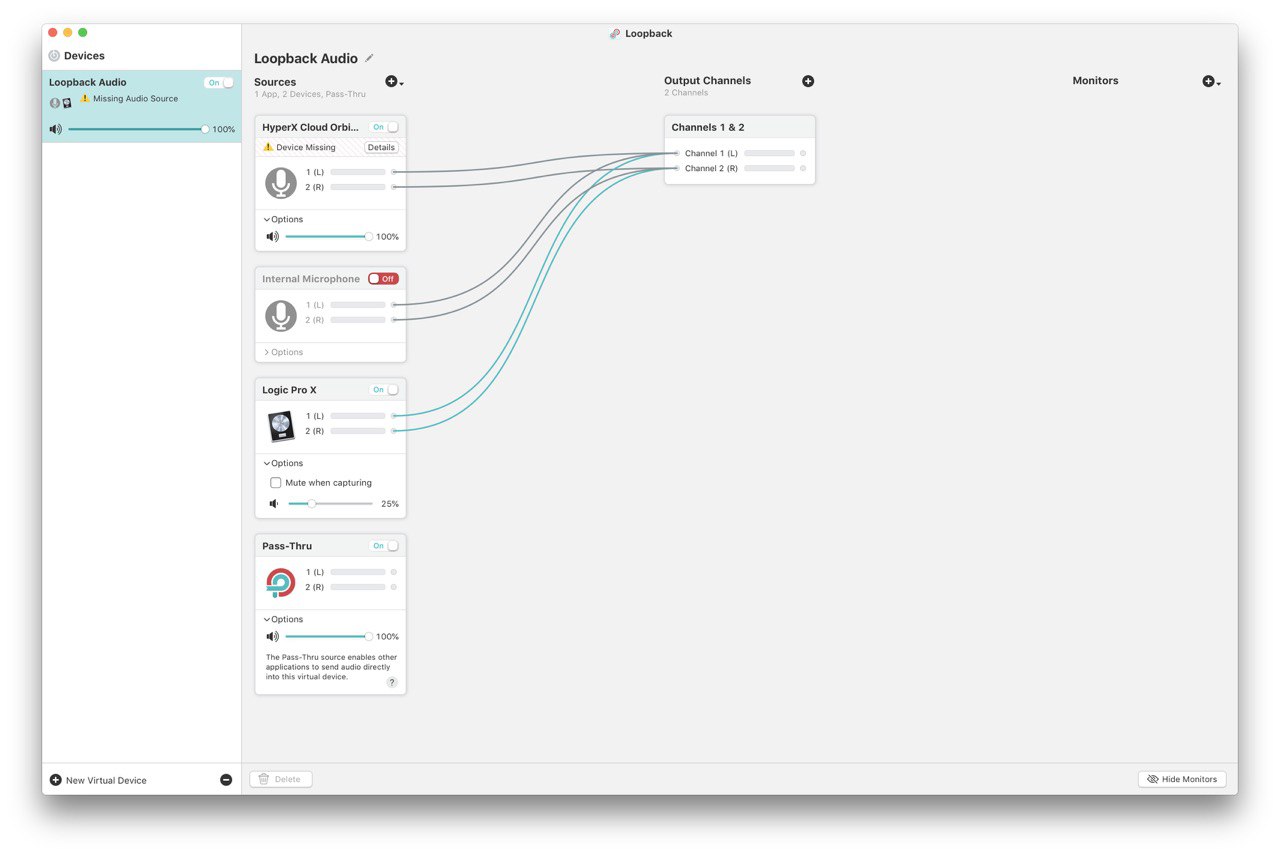
Task: Click the sidebar device volume speaker icon
Action: (55, 129)
